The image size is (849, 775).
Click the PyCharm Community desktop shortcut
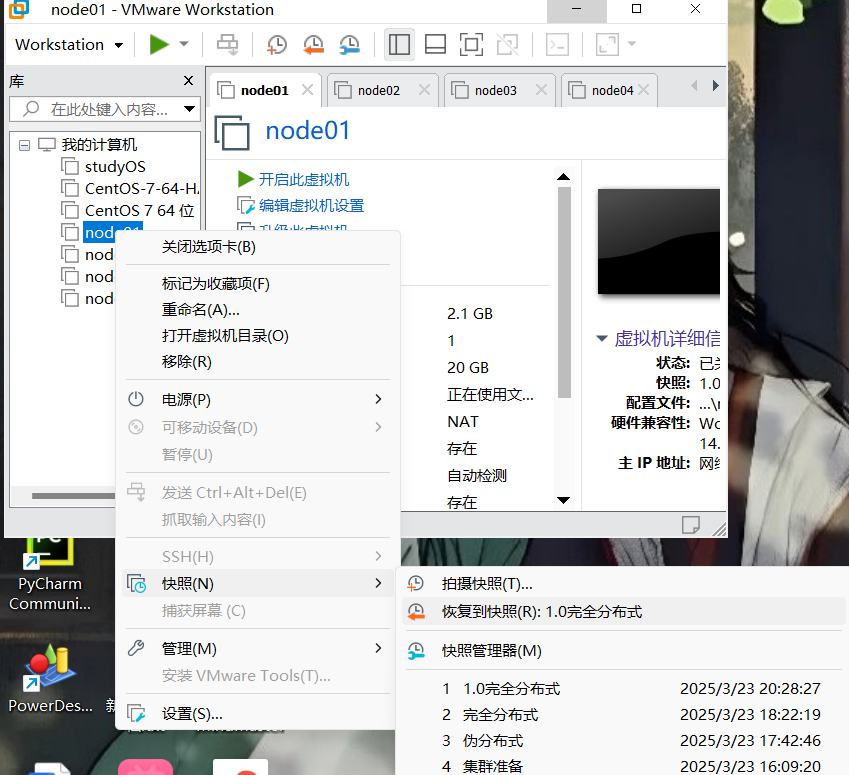point(50,574)
